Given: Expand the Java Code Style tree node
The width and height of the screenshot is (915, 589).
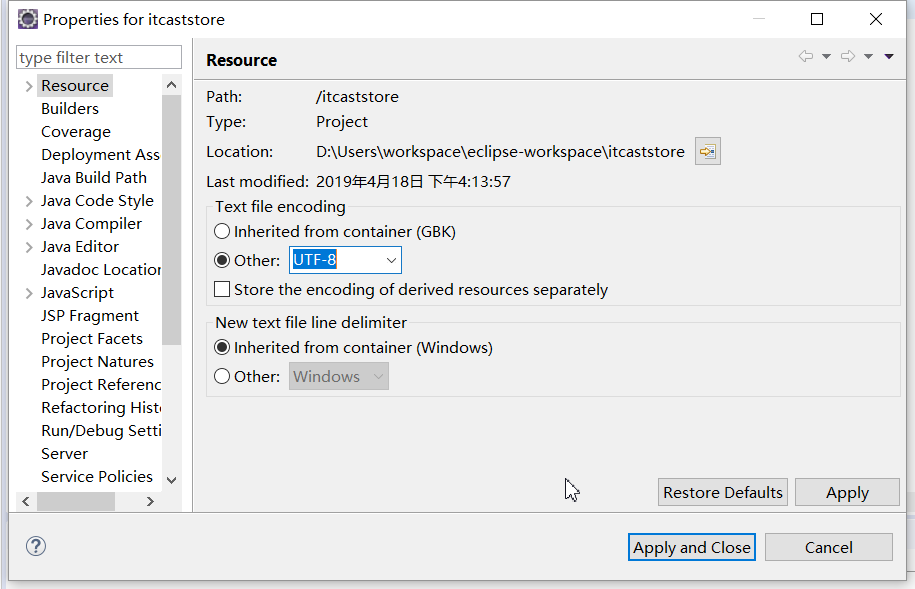Looking at the screenshot, I should tap(29, 201).
